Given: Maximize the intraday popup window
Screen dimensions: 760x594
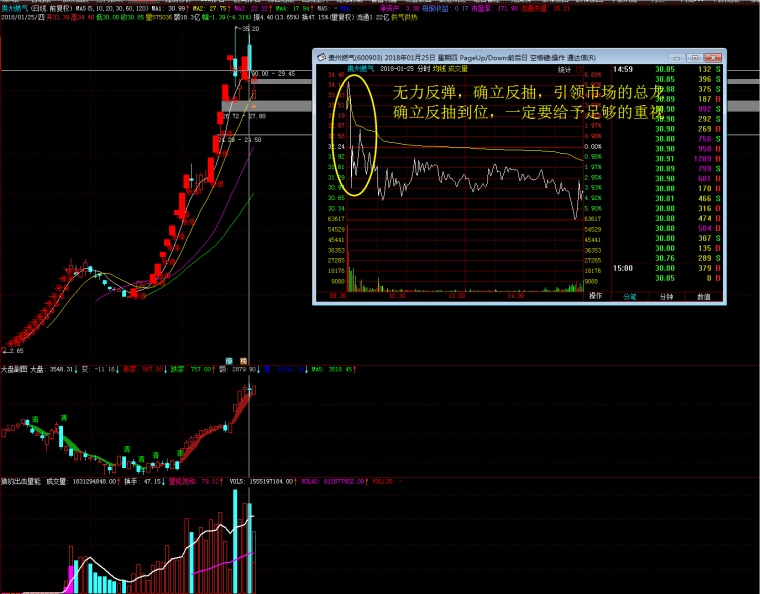Looking at the screenshot, I should (695, 58).
